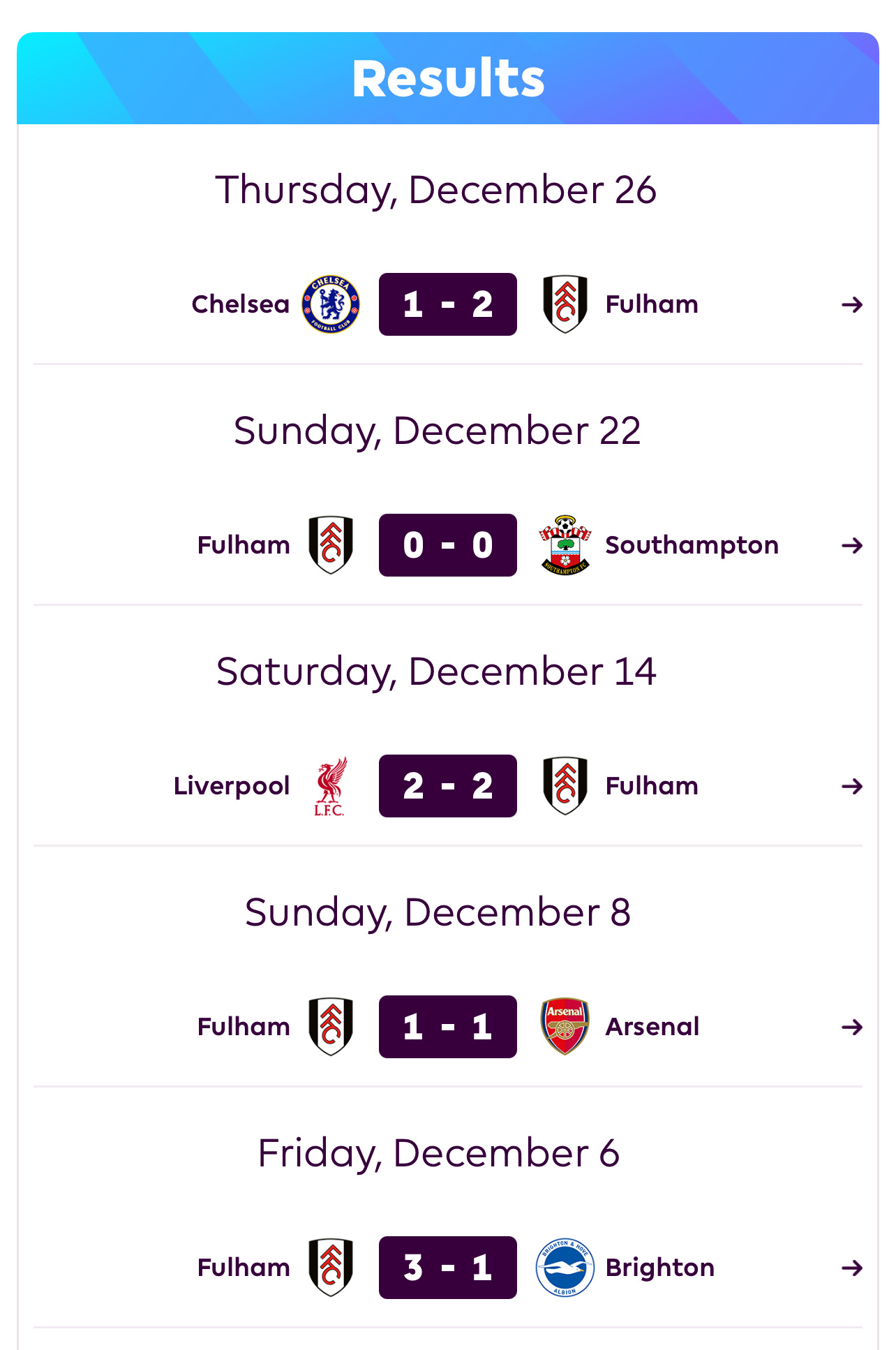Screen dimensions: 896x1350
Task: Click Fulham crest in Arsenal match
Action: pos(331,1027)
